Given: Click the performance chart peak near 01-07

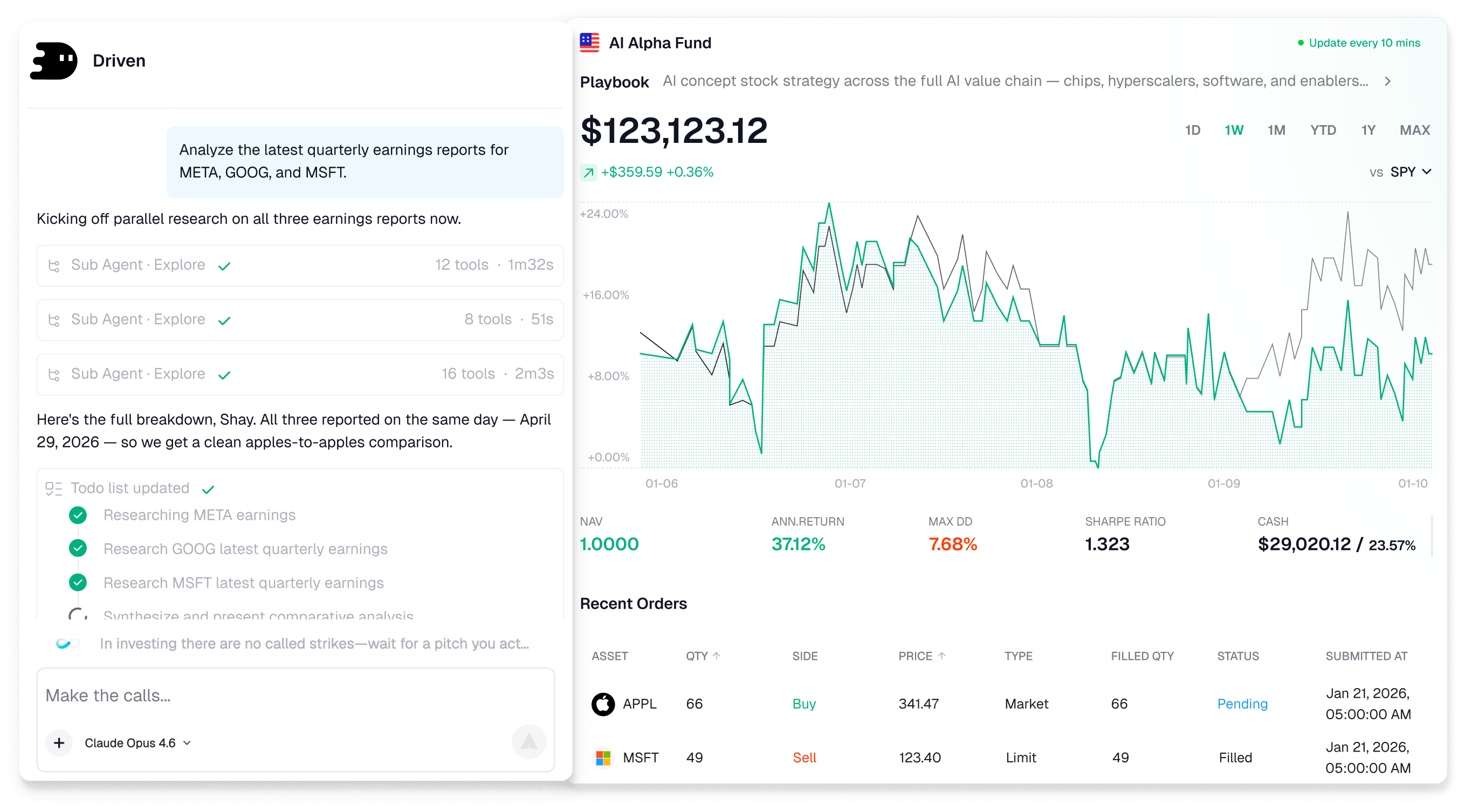Looking at the screenshot, I should [829, 204].
